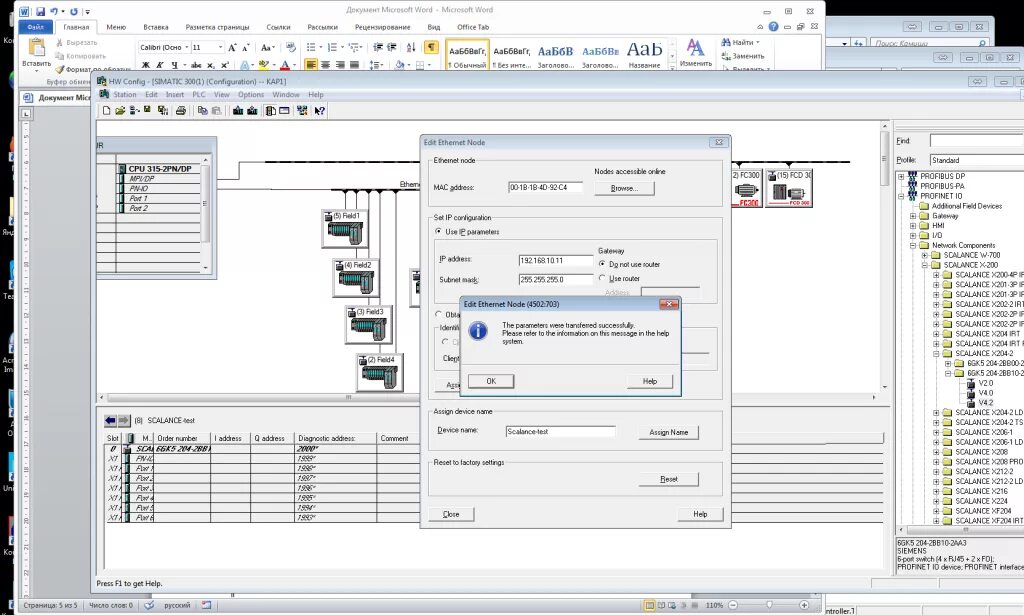Select the Additional Field Devices catalog folder
The height and width of the screenshot is (615, 1024).
[967, 206]
